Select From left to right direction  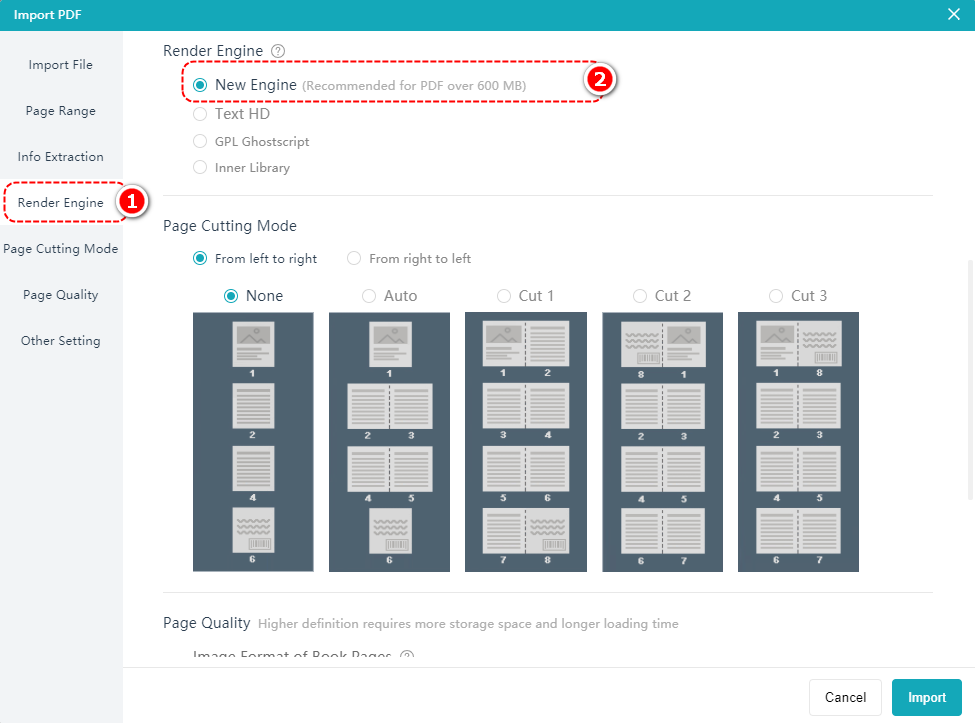point(201,259)
